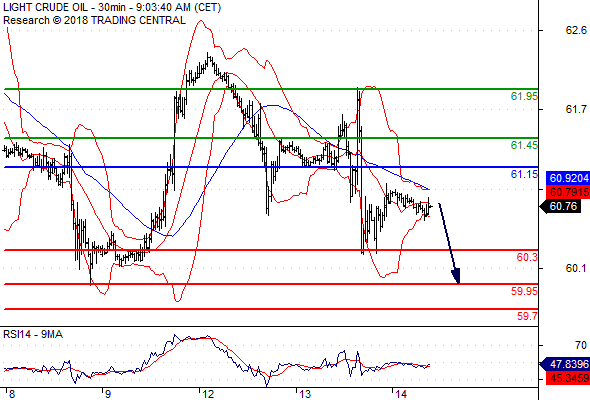Click date label 12 on time axis
Screen dimensions: 590x400
(208, 394)
